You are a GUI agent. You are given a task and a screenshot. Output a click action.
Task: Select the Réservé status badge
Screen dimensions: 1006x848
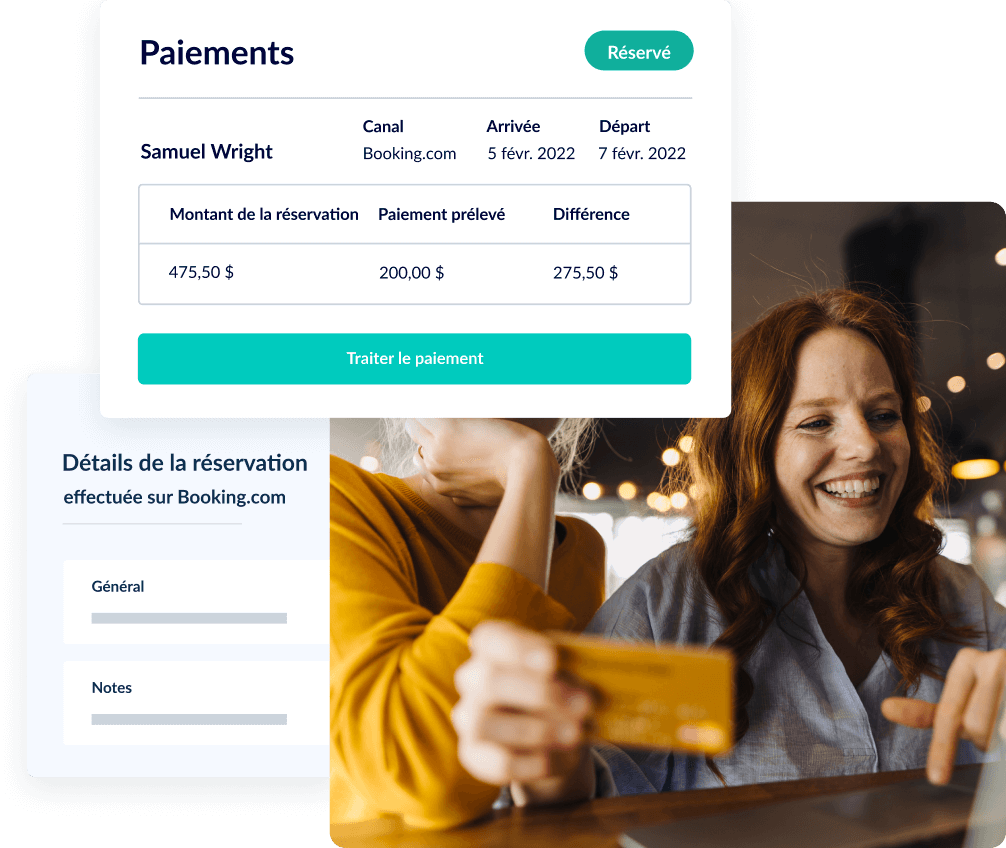click(x=638, y=51)
